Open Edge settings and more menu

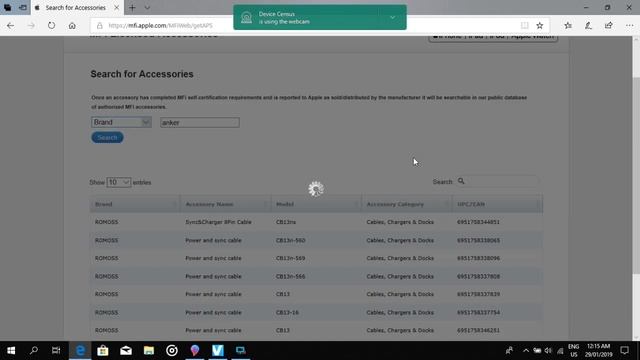[x=629, y=25]
